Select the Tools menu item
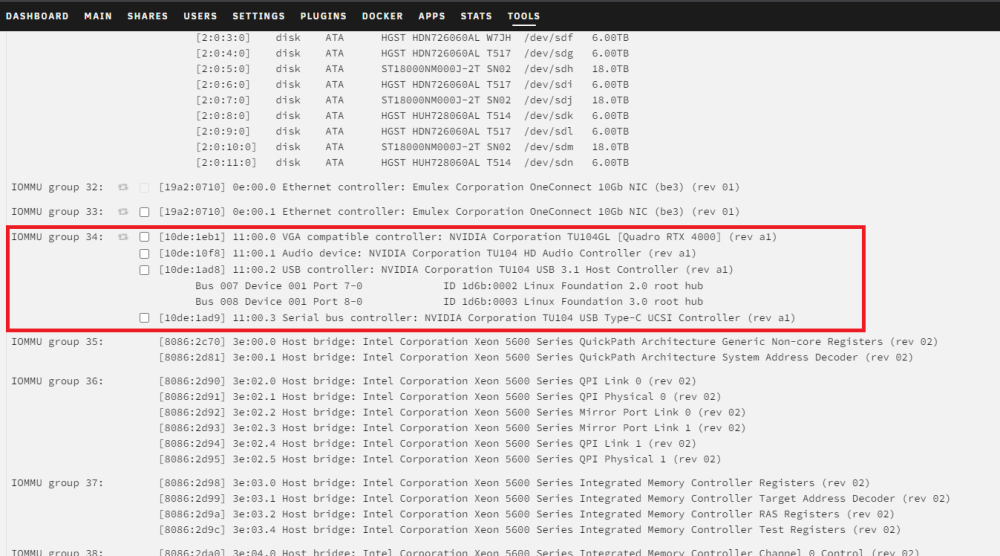1000x556 pixels. pyautogui.click(x=524, y=16)
